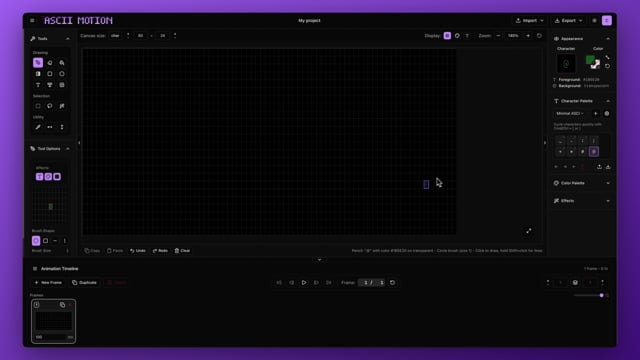Select the Eyedropper utility tool
This screenshot has width=640, height=360.
38,127
